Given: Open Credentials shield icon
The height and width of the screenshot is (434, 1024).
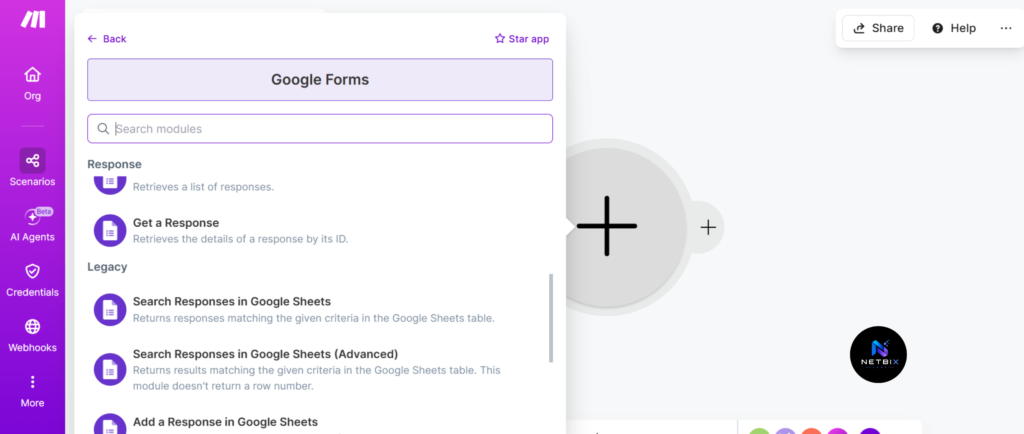Looking at the screenshot, I should point(32,271).
